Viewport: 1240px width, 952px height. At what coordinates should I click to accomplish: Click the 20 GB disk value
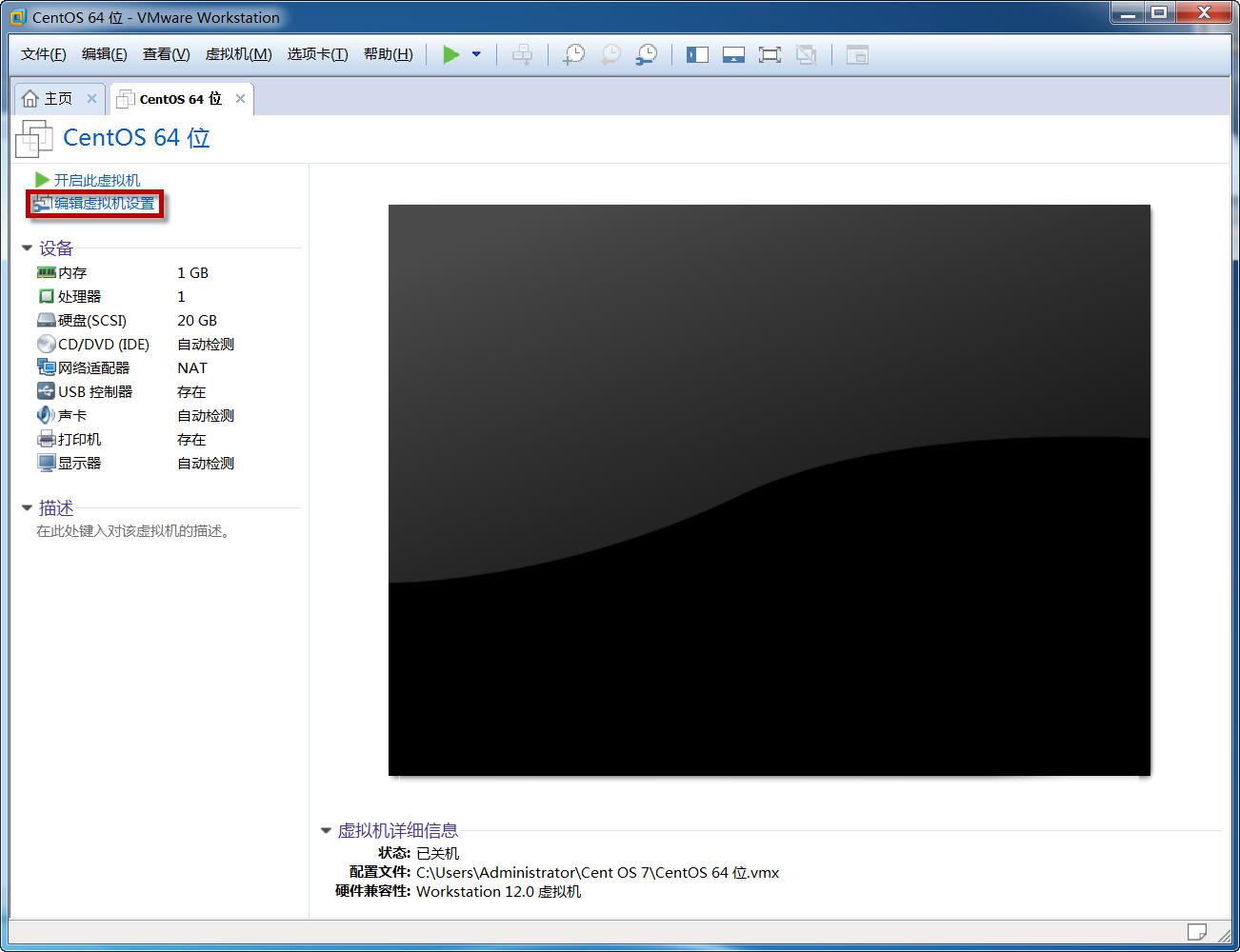click(197, 320)
